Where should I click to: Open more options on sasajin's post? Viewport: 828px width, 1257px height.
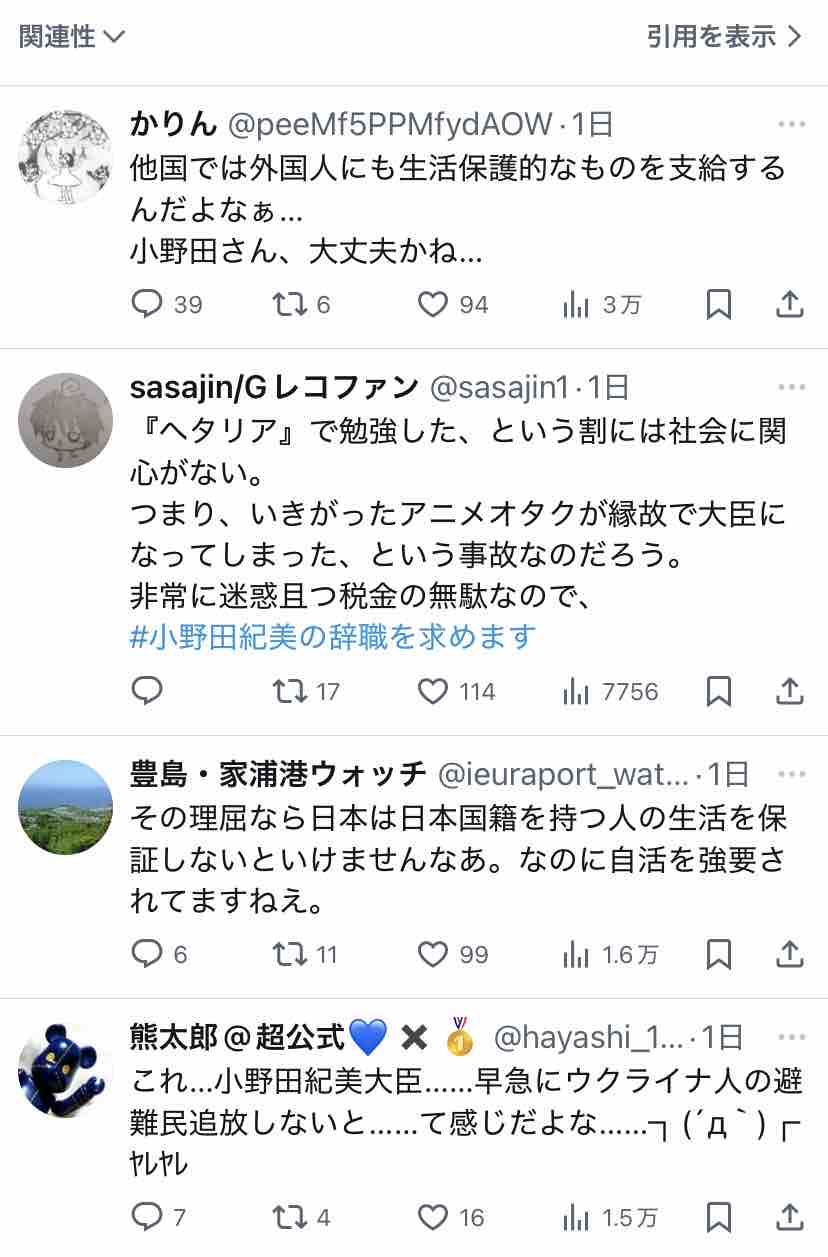791,386
